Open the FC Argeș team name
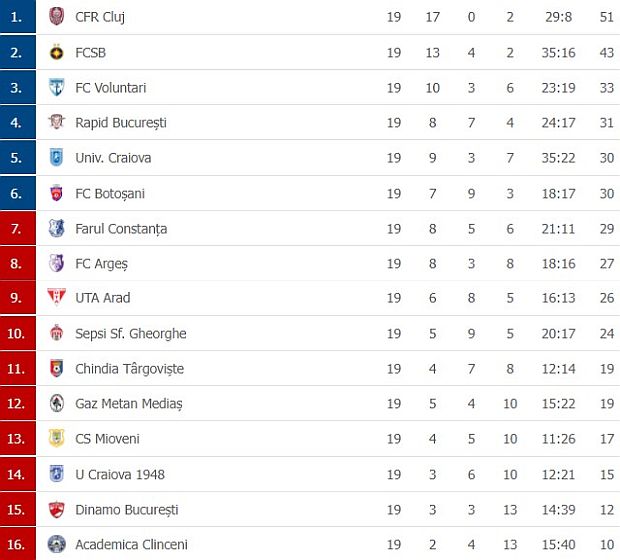Image resolution: width=620 pixels, height=560 pixels. [102, 264]
